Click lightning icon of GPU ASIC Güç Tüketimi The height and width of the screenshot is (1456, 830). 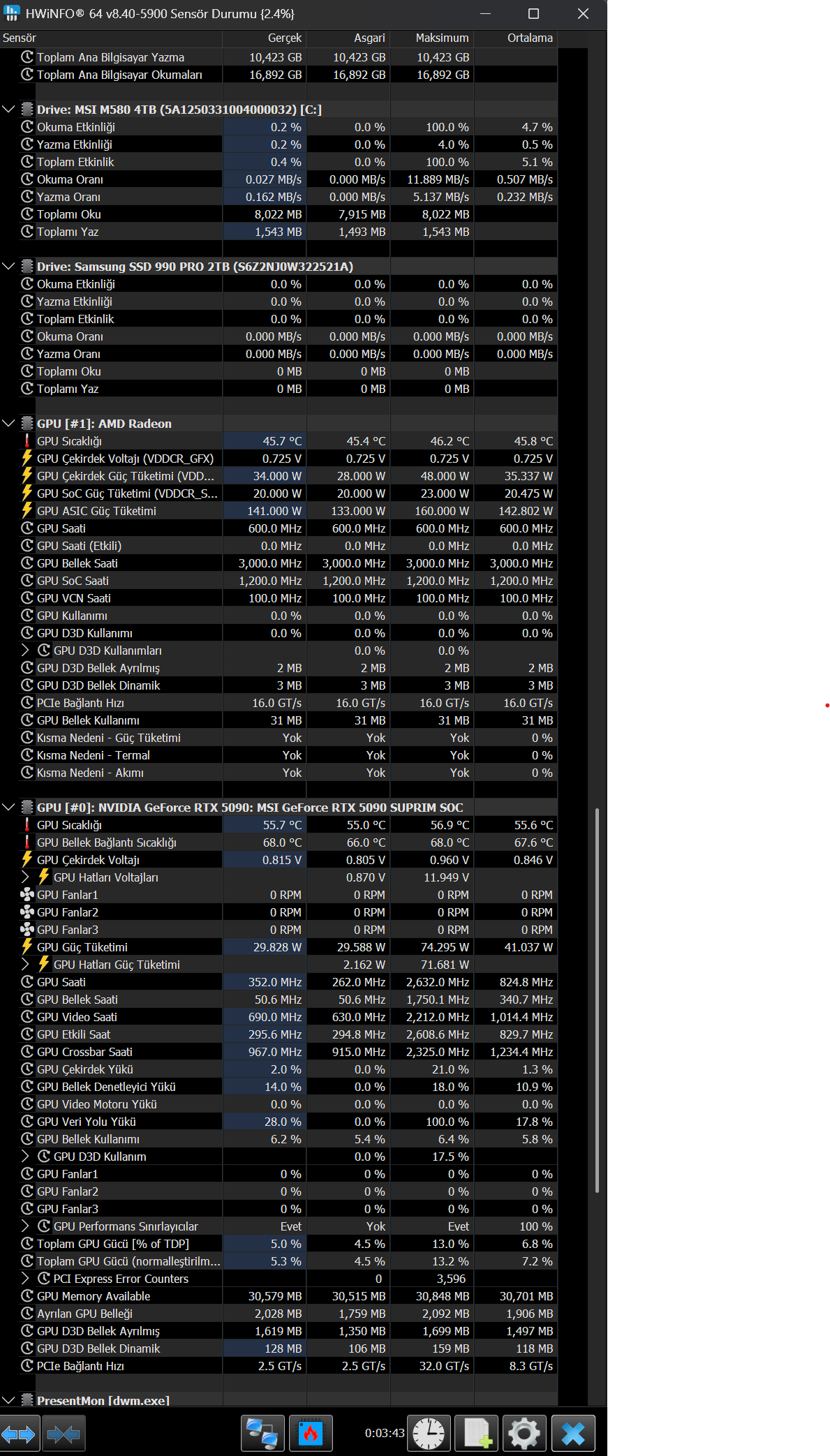27,511
